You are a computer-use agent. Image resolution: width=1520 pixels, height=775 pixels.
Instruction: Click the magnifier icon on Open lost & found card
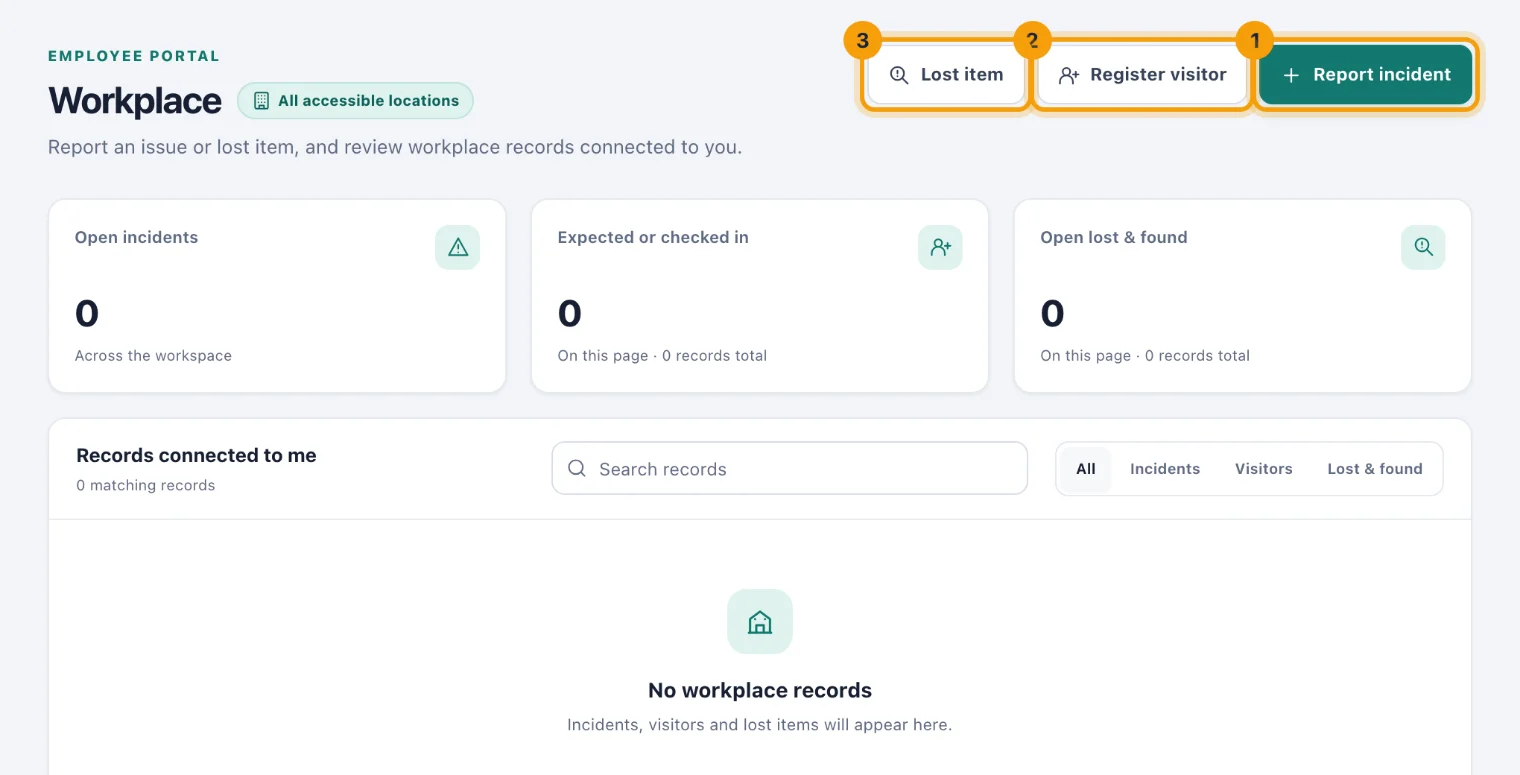click(x=1423, y=247)
